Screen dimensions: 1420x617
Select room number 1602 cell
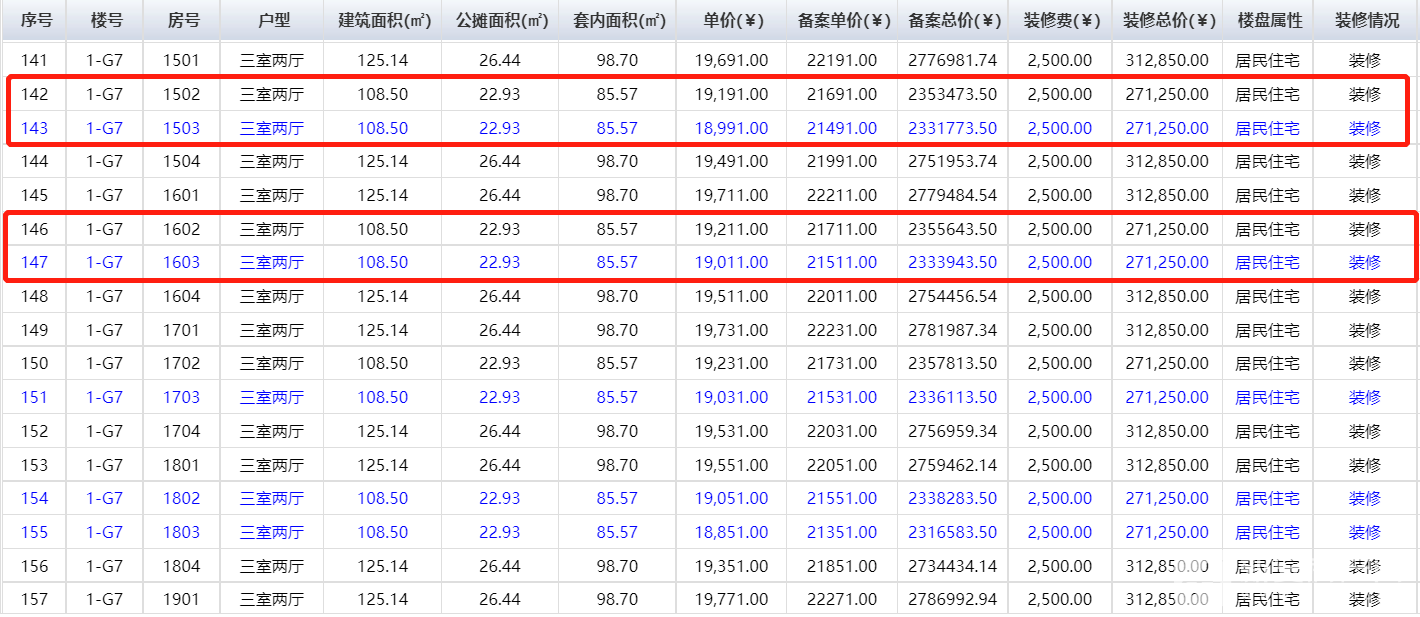pyautogui.click(x=182, y=229)
